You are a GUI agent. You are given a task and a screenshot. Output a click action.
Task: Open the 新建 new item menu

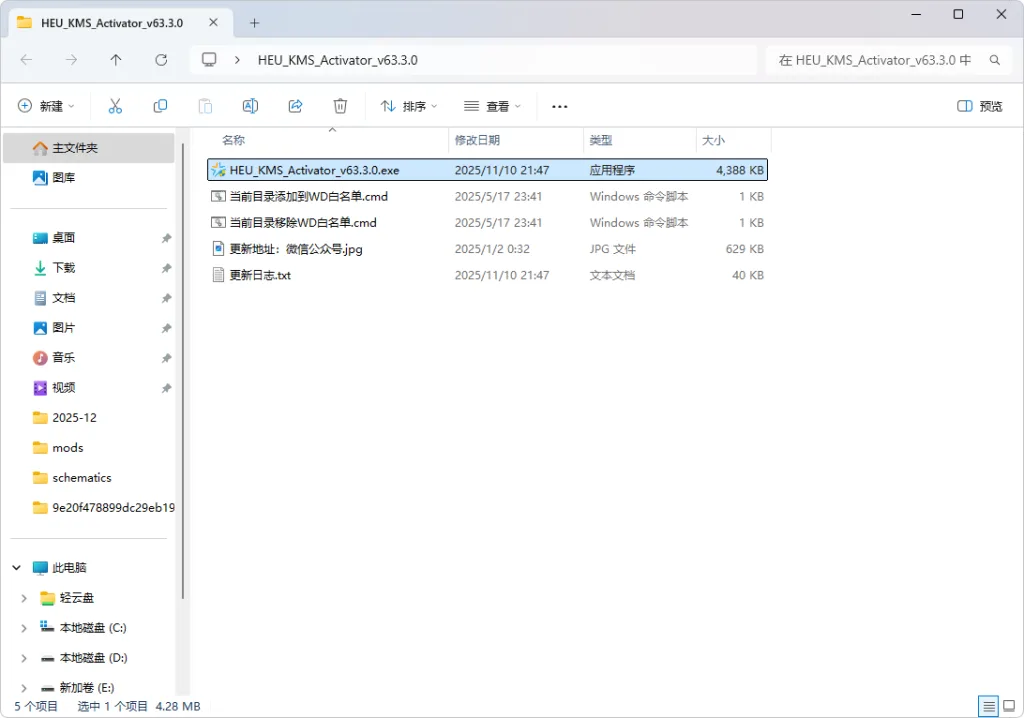[x=46, y=106]
